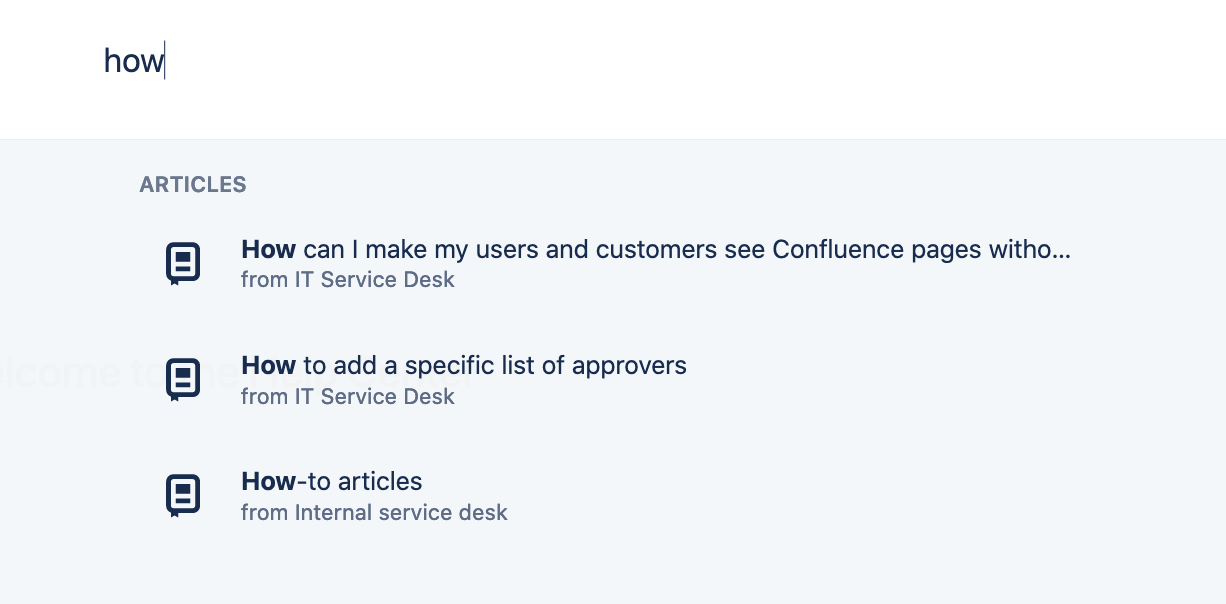Click the article icon beside the Confluence pages result
This screenshot has width=1226, height=604.
pos(182,264)
